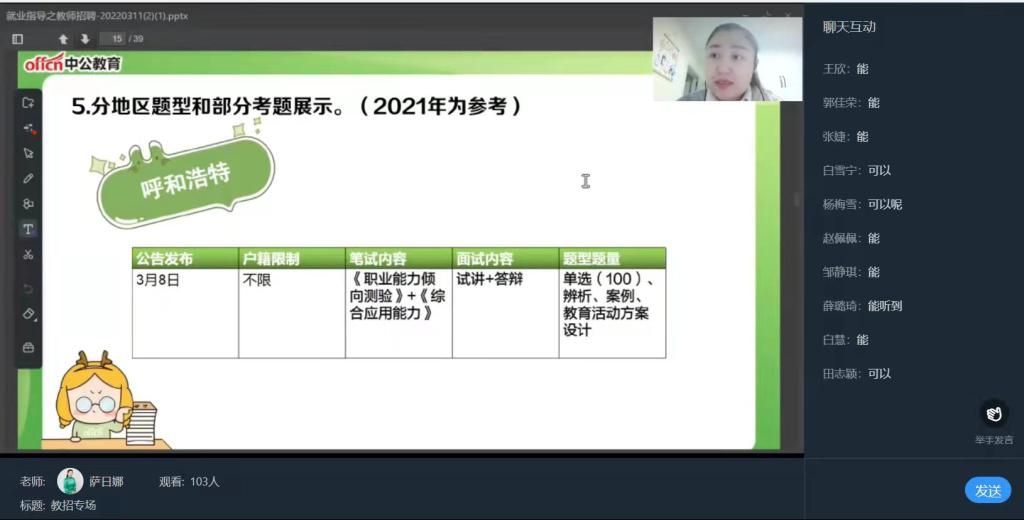Open the toolbox icon at toolbar bottom
The height and width of the screenshot is (520, 1024).
[28, 347]
